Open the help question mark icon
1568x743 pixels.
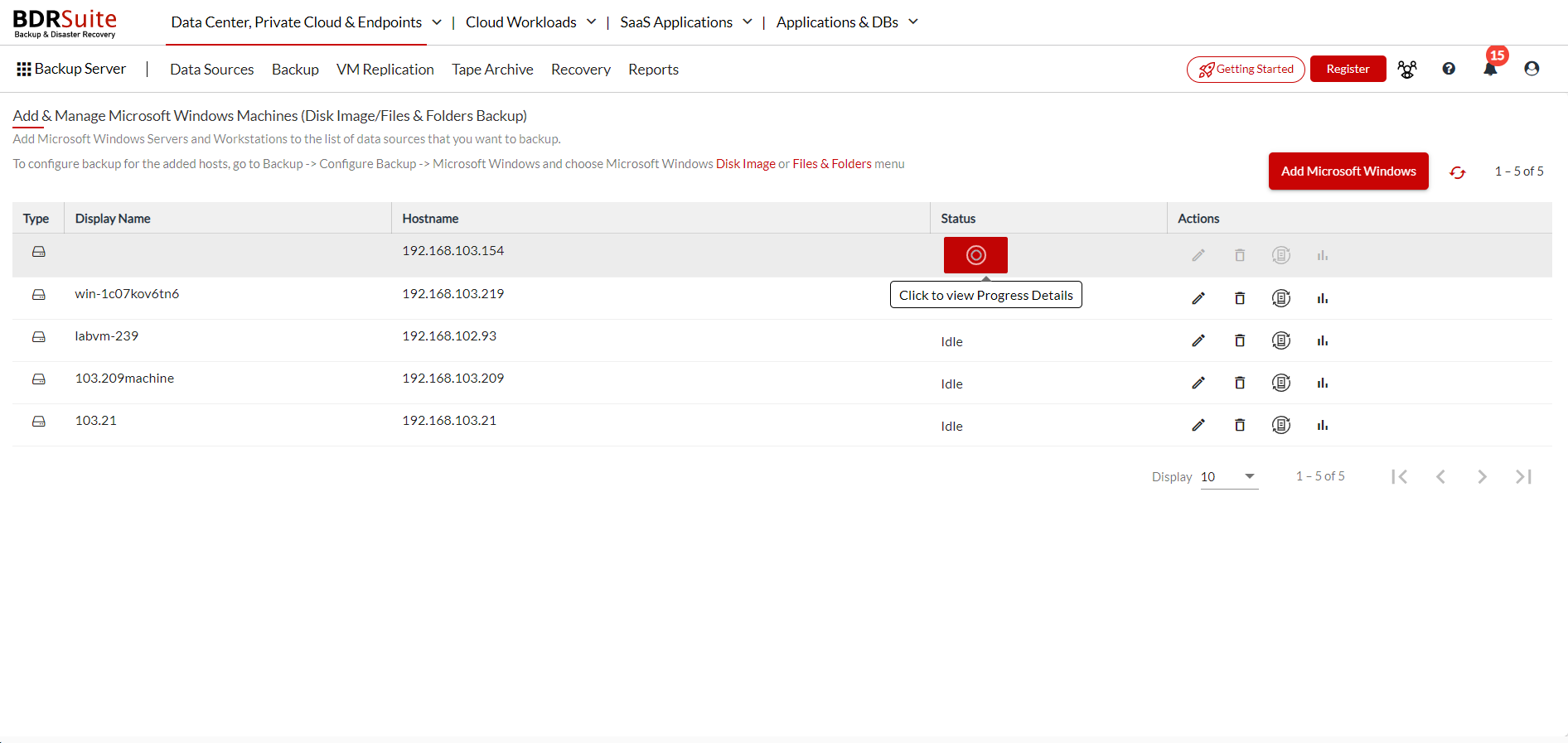tap(1449, 69)
